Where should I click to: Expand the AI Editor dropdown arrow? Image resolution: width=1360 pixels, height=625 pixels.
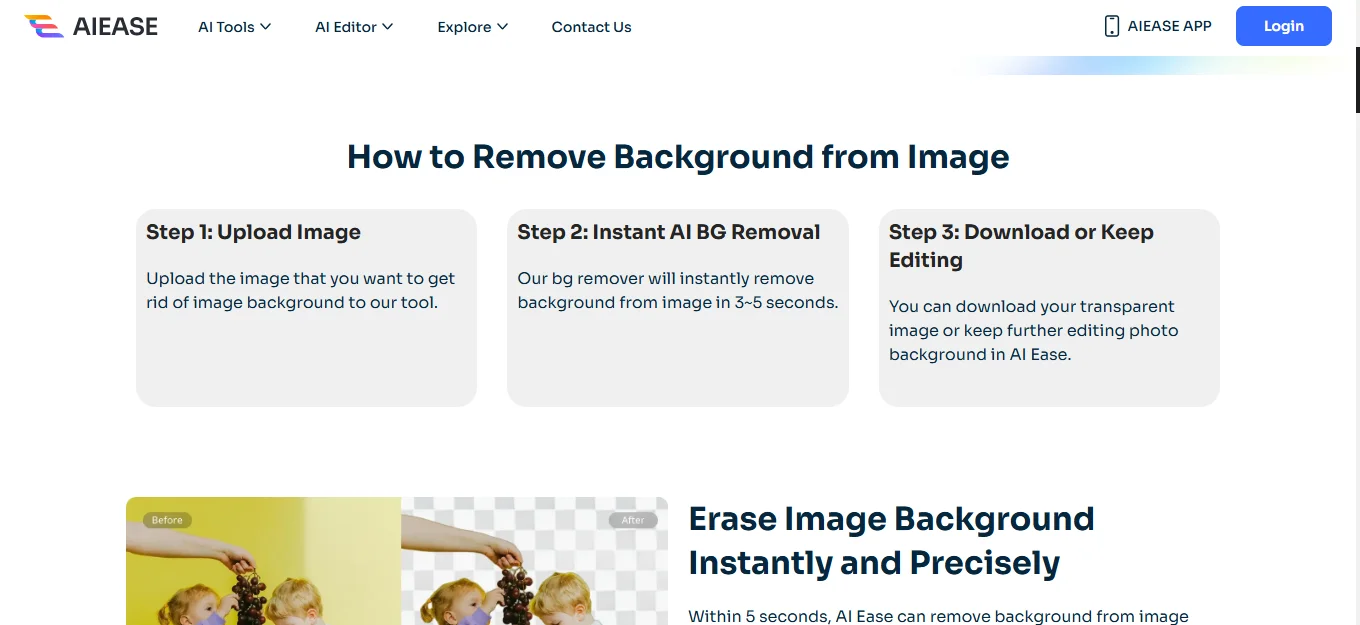pyautogui.click(x=387, y=27)
